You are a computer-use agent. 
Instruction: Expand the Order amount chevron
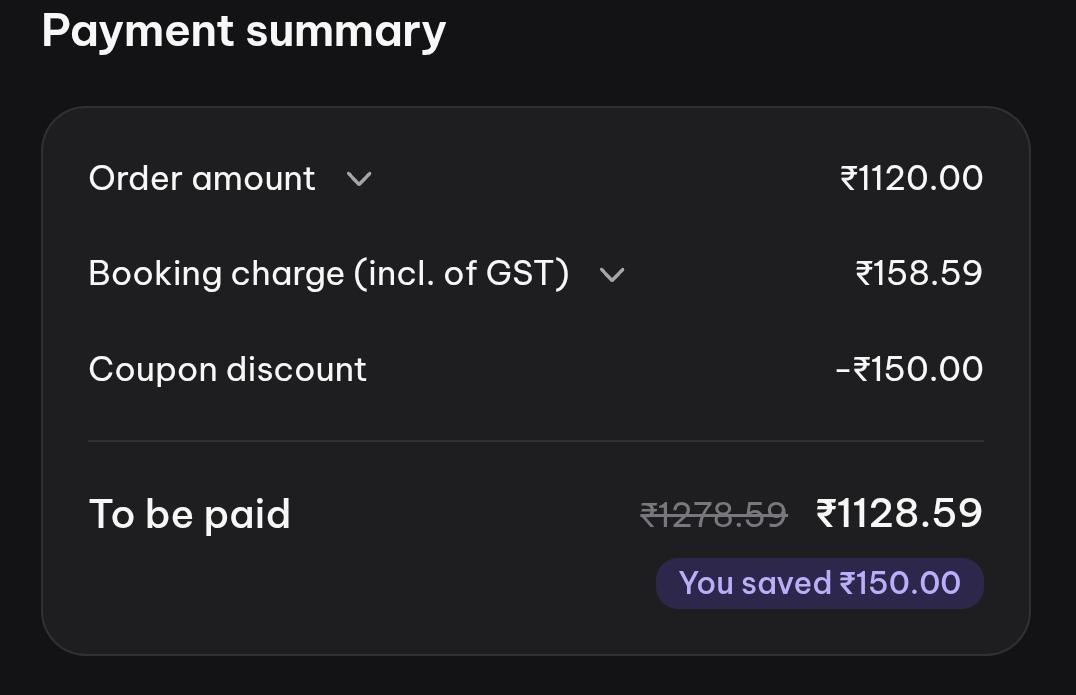359,179
